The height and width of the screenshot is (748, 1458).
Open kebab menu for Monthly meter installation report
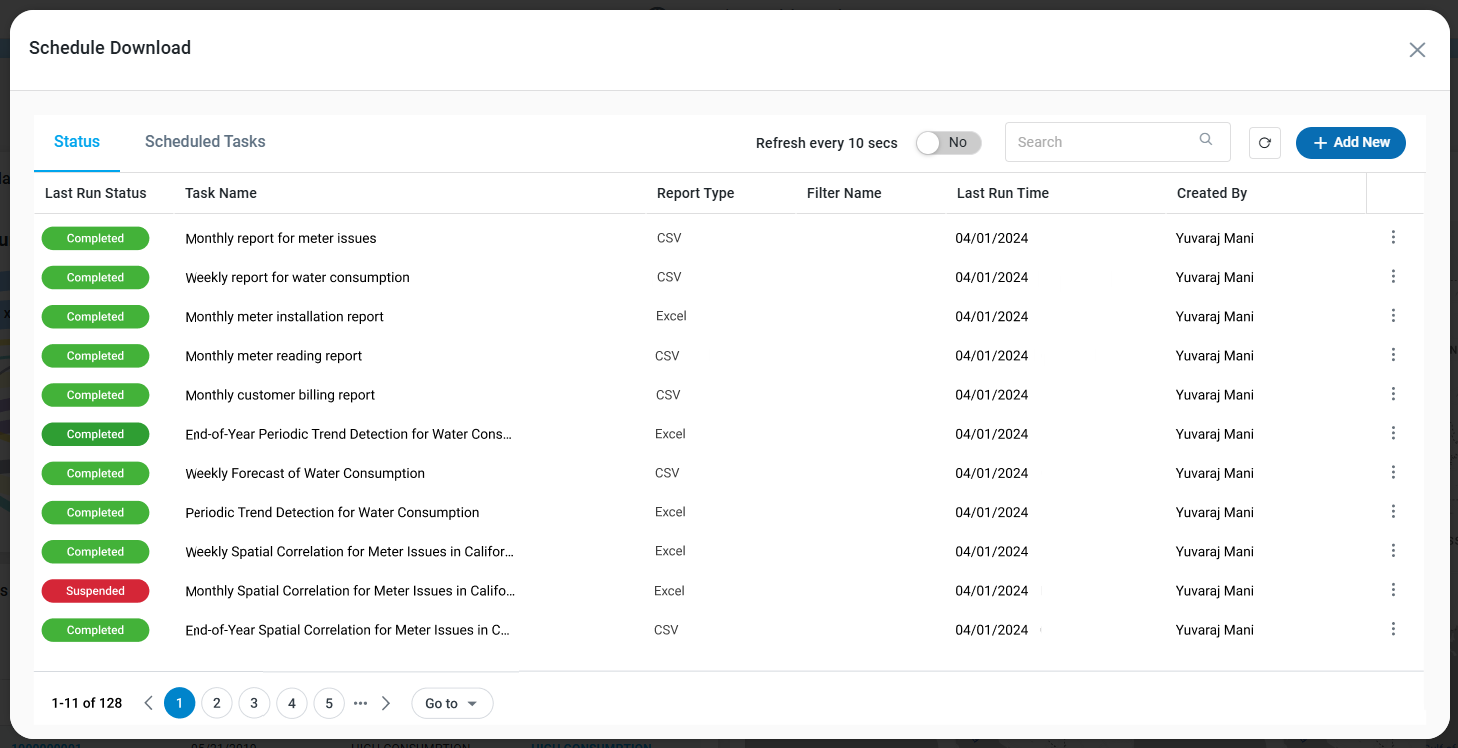tap(1393, 316)
